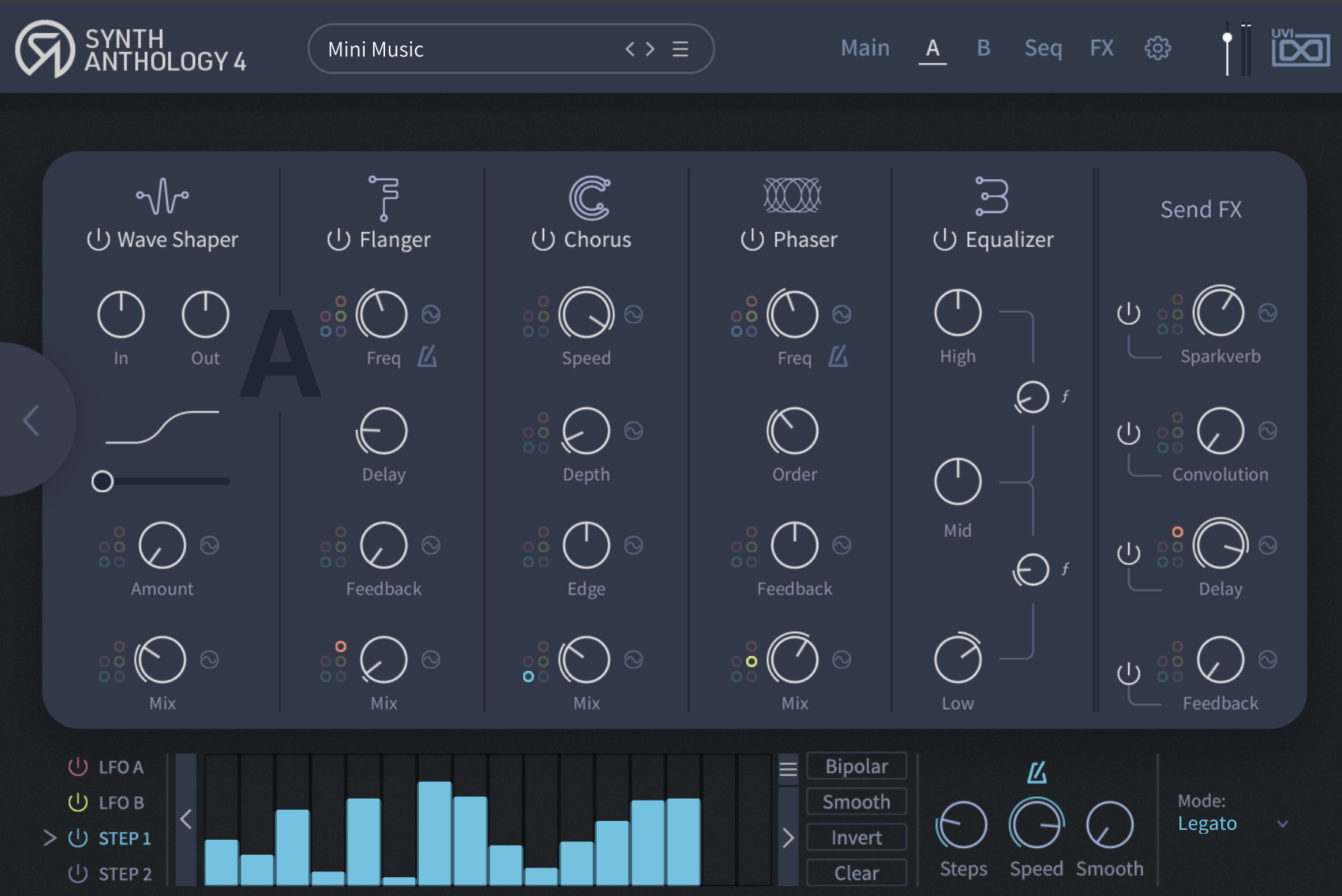Screen dimensions: 1342x896
Task: Click the Wave Shaper curve slider handle
Action: (x=103, y=481)
